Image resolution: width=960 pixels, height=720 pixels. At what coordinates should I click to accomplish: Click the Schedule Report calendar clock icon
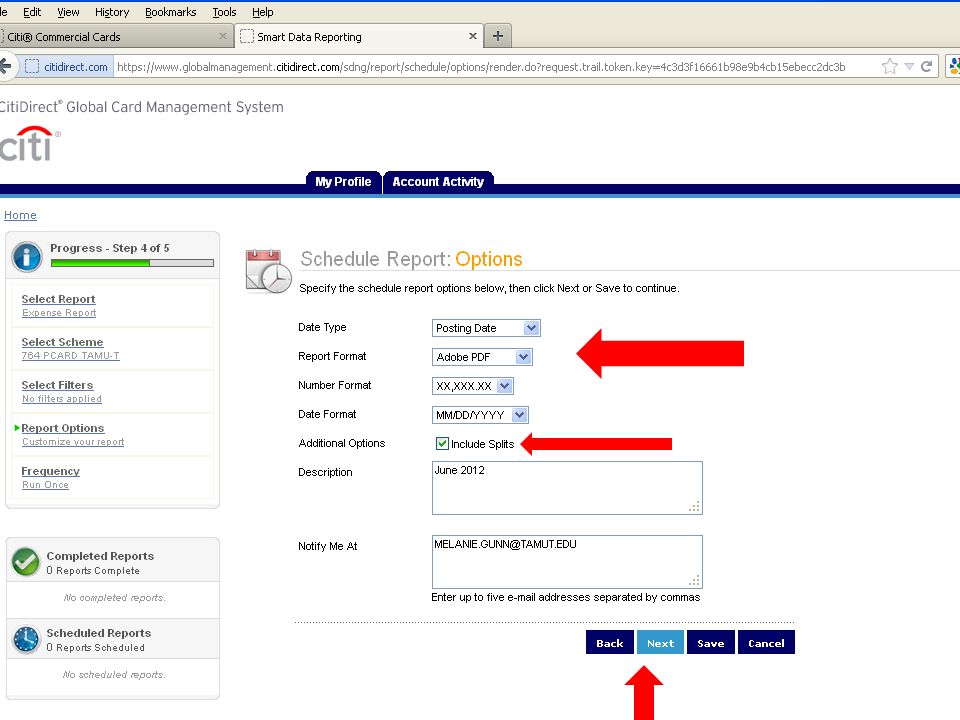pyautogui.click(x=268, y=271)
